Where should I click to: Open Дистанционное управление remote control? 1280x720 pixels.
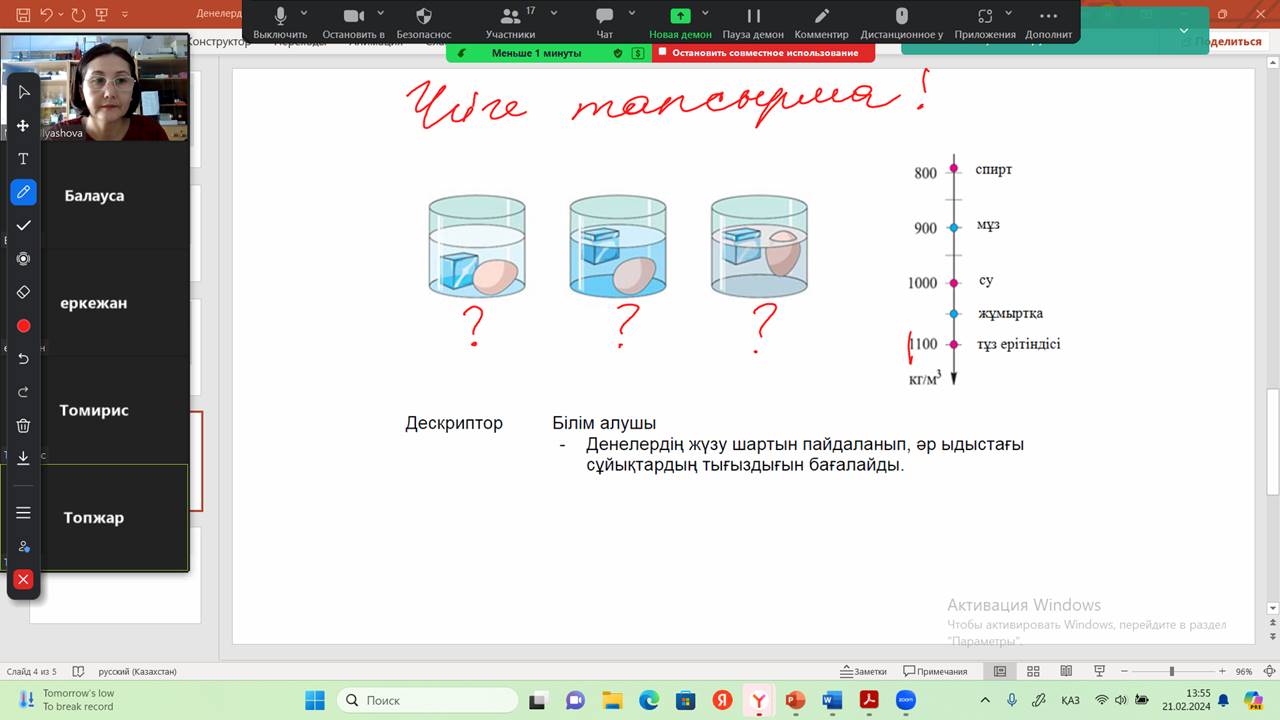tap(901, 21)
